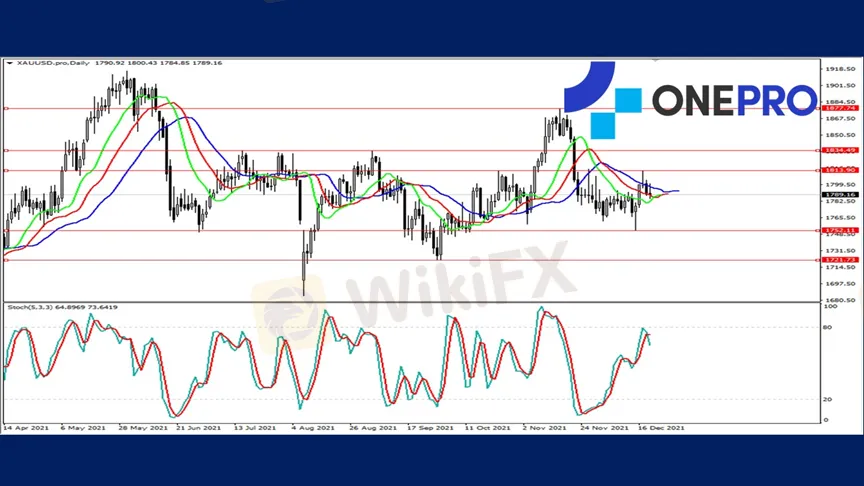Click the 80 level on stochastic scale
Screen dimensions: 864x486
[825, 327]
